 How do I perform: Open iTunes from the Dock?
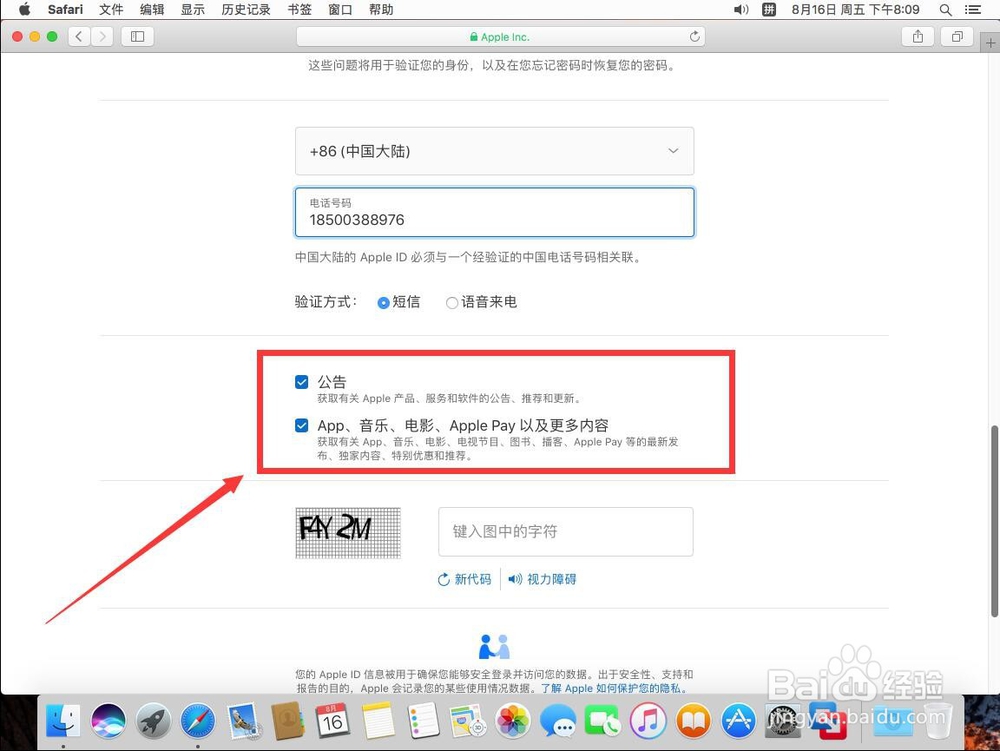(648, 720)
